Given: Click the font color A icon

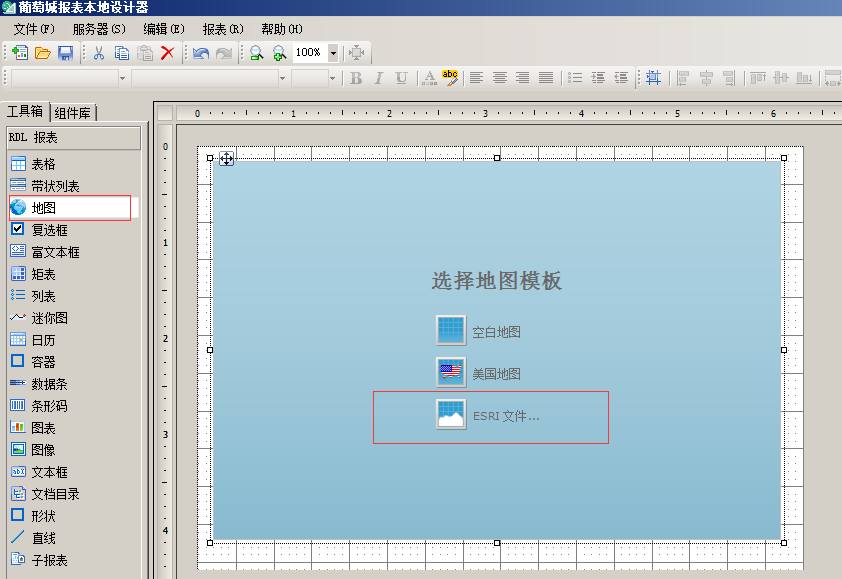Looking at the screenshot, I should tap(428, 78).
